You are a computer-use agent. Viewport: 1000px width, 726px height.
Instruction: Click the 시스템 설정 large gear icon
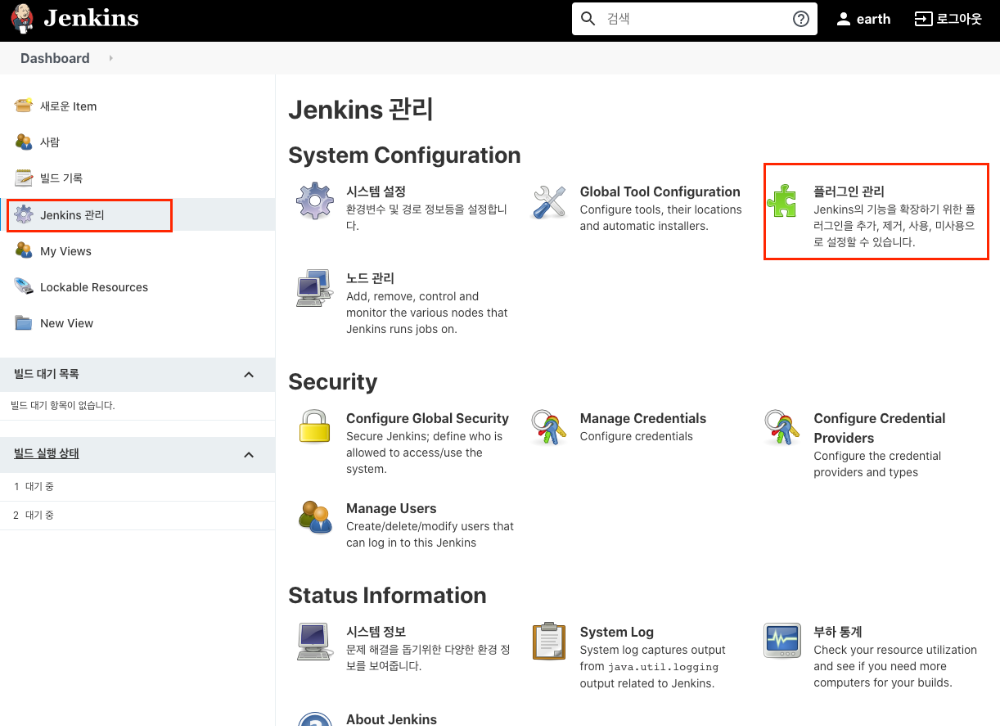tap(314, 200)
